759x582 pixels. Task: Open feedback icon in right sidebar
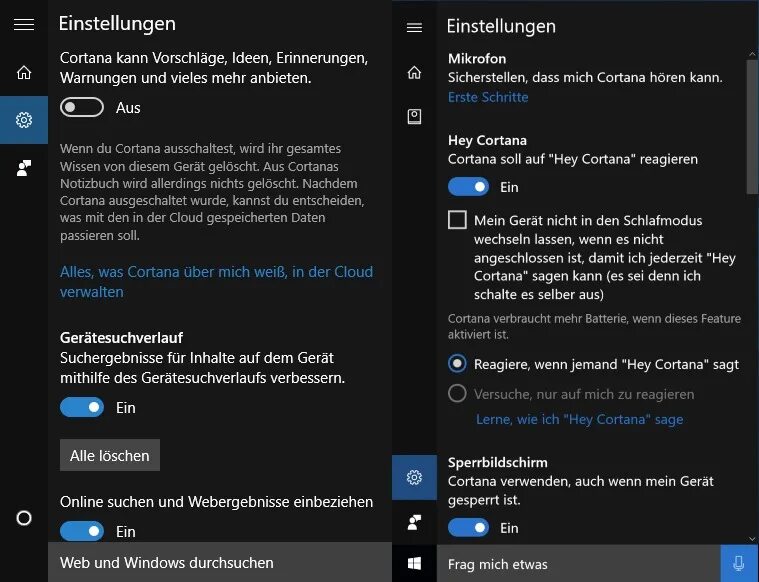[414, 521]
